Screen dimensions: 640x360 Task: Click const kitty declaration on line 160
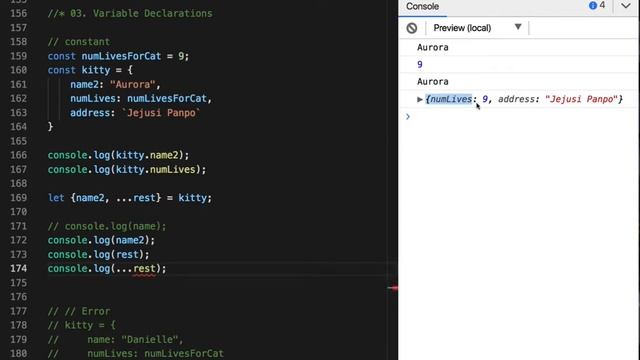click(90, 70)
